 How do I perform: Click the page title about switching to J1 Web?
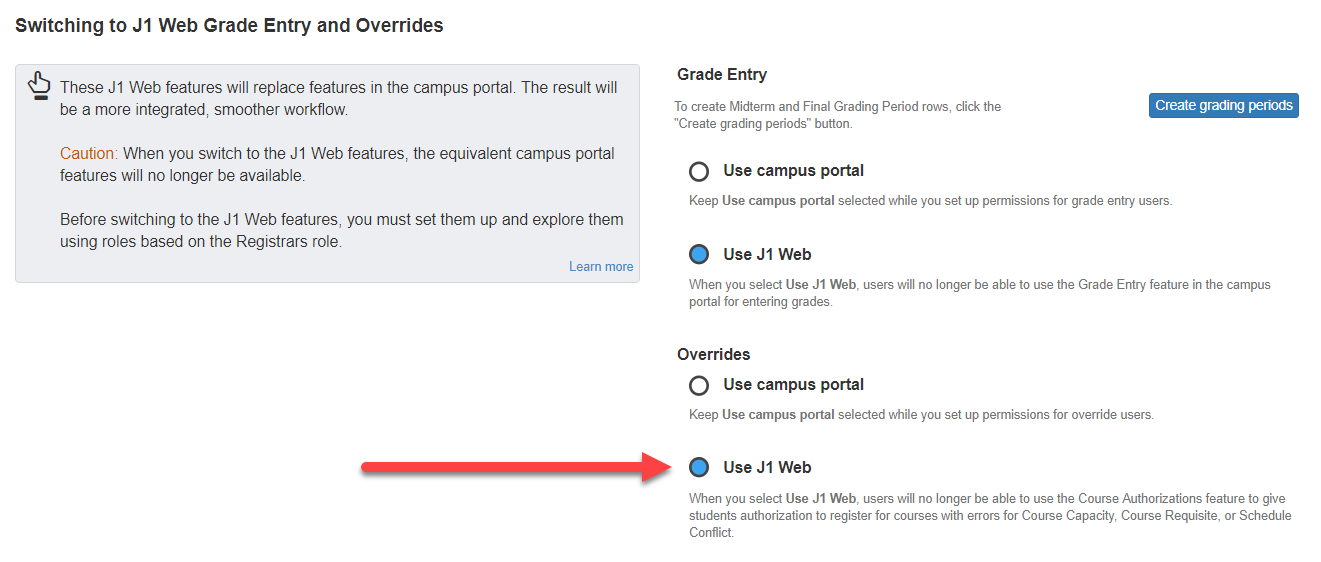pyautogui.click(x=229, y=25)
